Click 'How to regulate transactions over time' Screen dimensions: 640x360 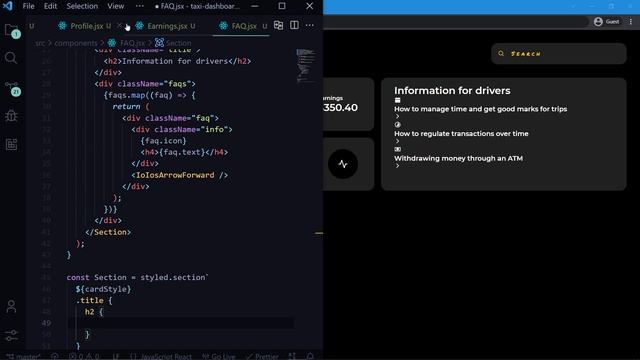[x=461, y=133]
